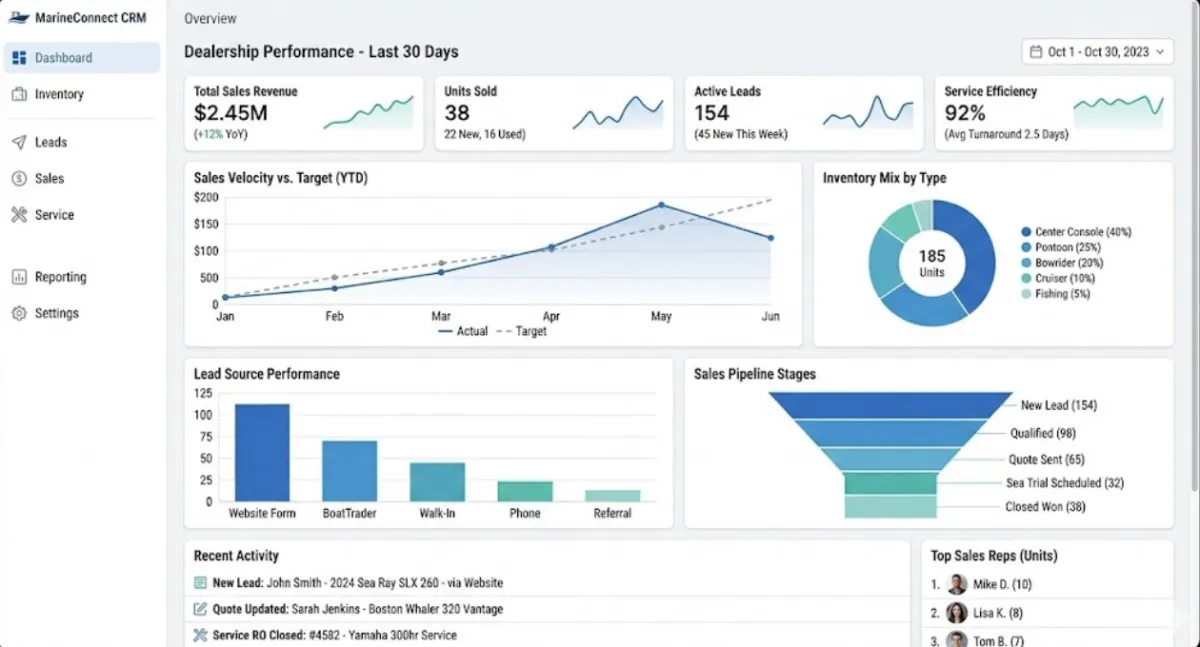Image resolution: width=1200 pixels, height=647 pixels.
Task: Select the Dashboard grid icon
Action: [x=19, y=58]
